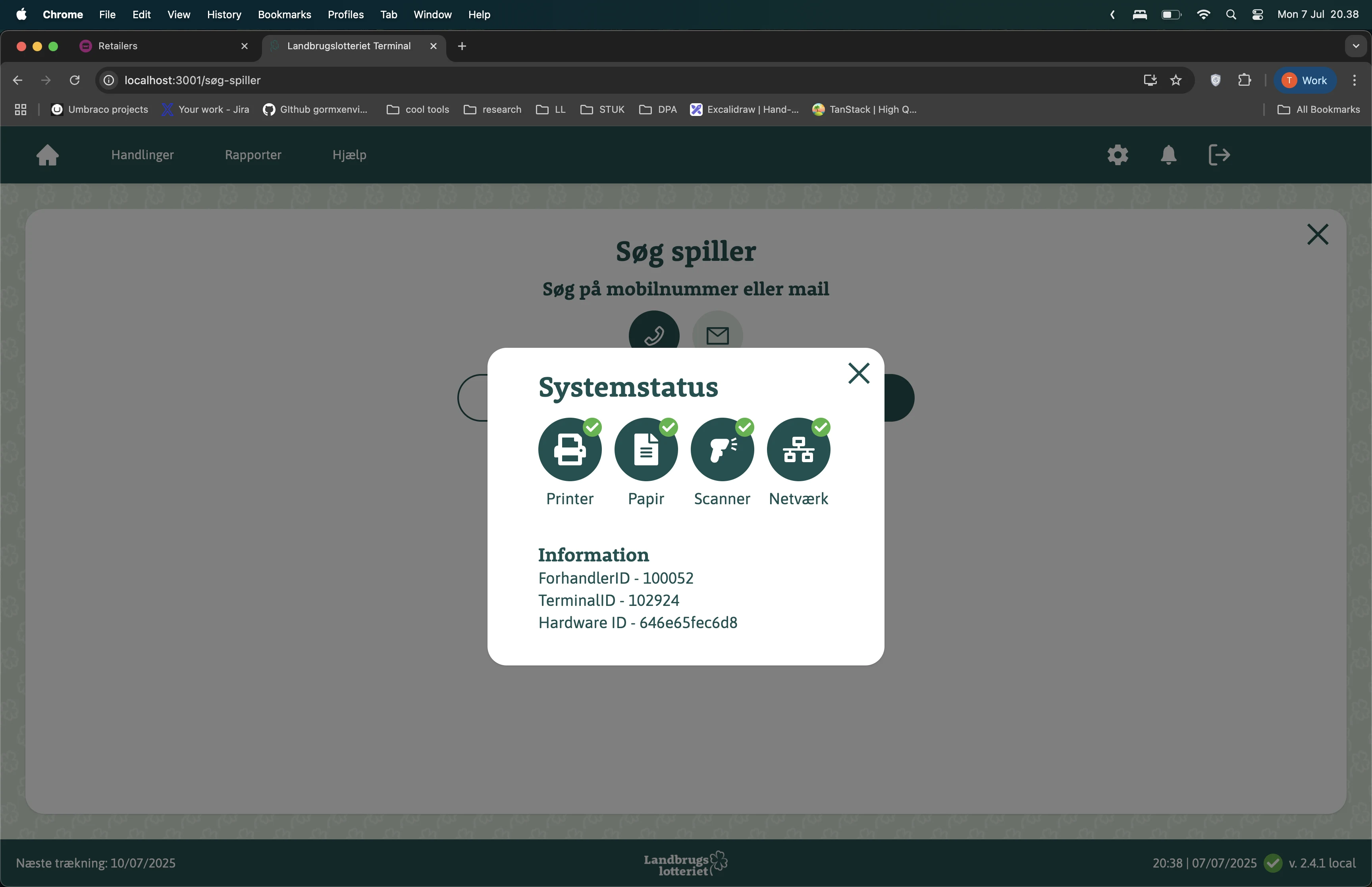Click the Papir status icon
The width and height of the screenshot is (1372, 887).
[x=646, y=449]
